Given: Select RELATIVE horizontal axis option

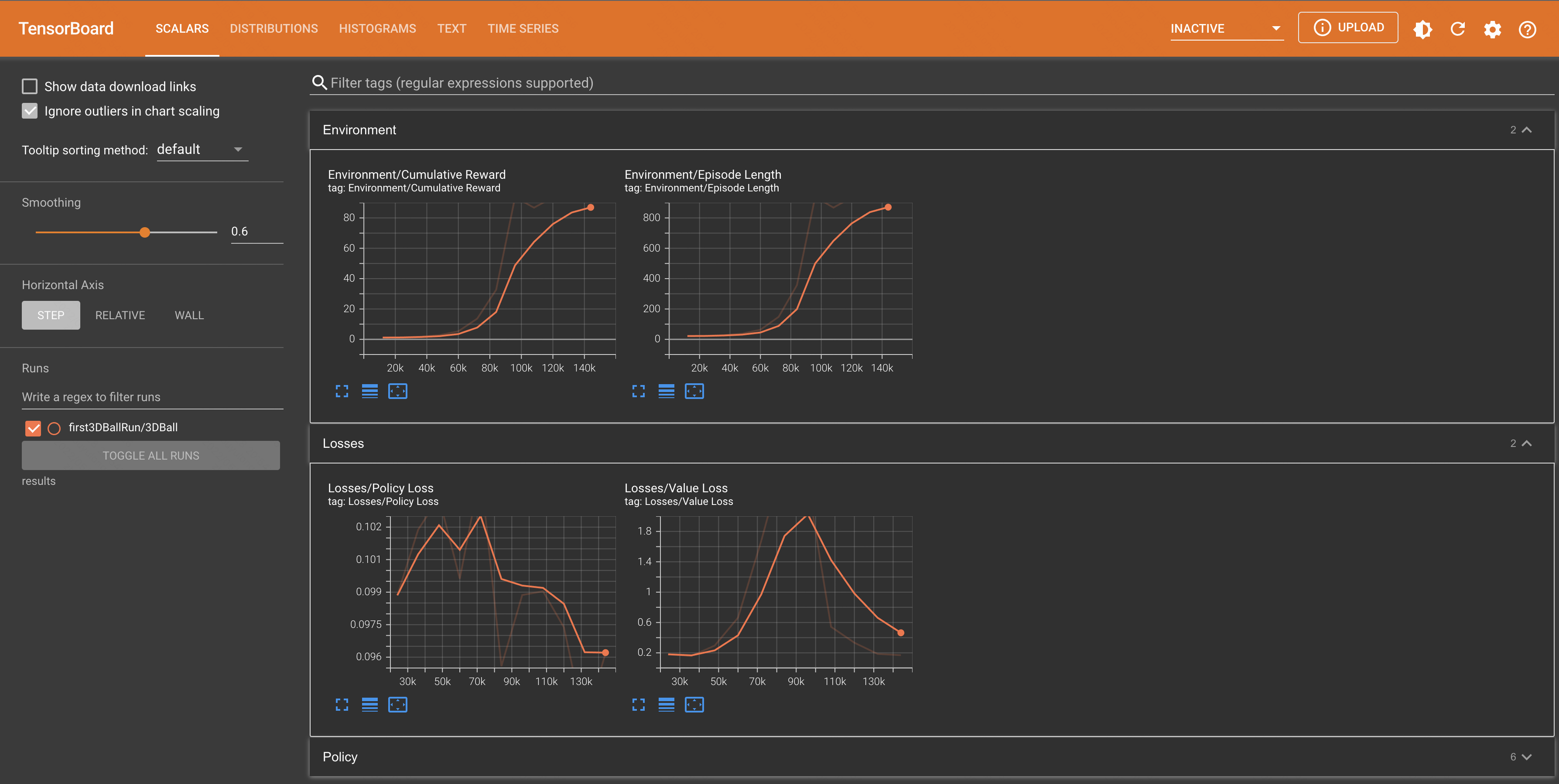Looking at the screenshot, I should click(120, 315).
